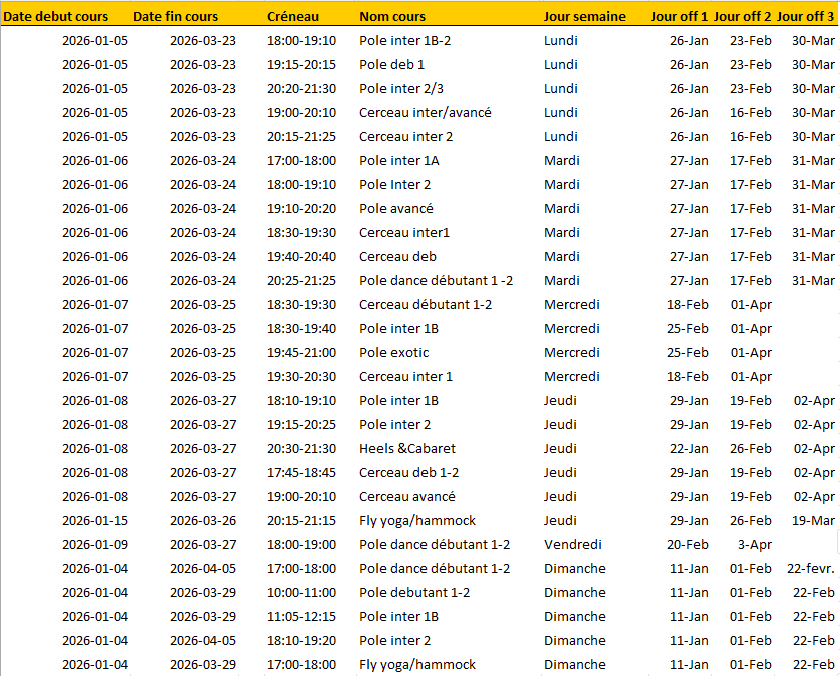Click the 'Pole avancé' course name cell
This screenshot has height=676, width=840.
(396, 208)
